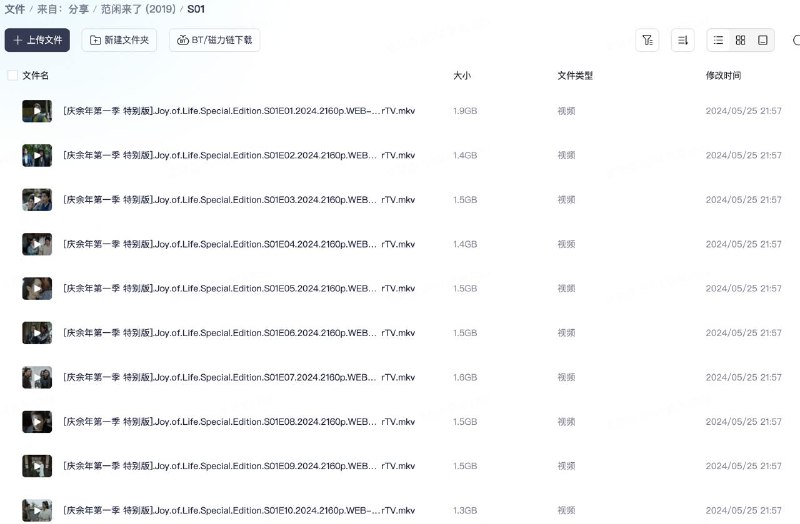Sort by 修改时间 column header
Screen dimensions: 800x524
point(723,76)
